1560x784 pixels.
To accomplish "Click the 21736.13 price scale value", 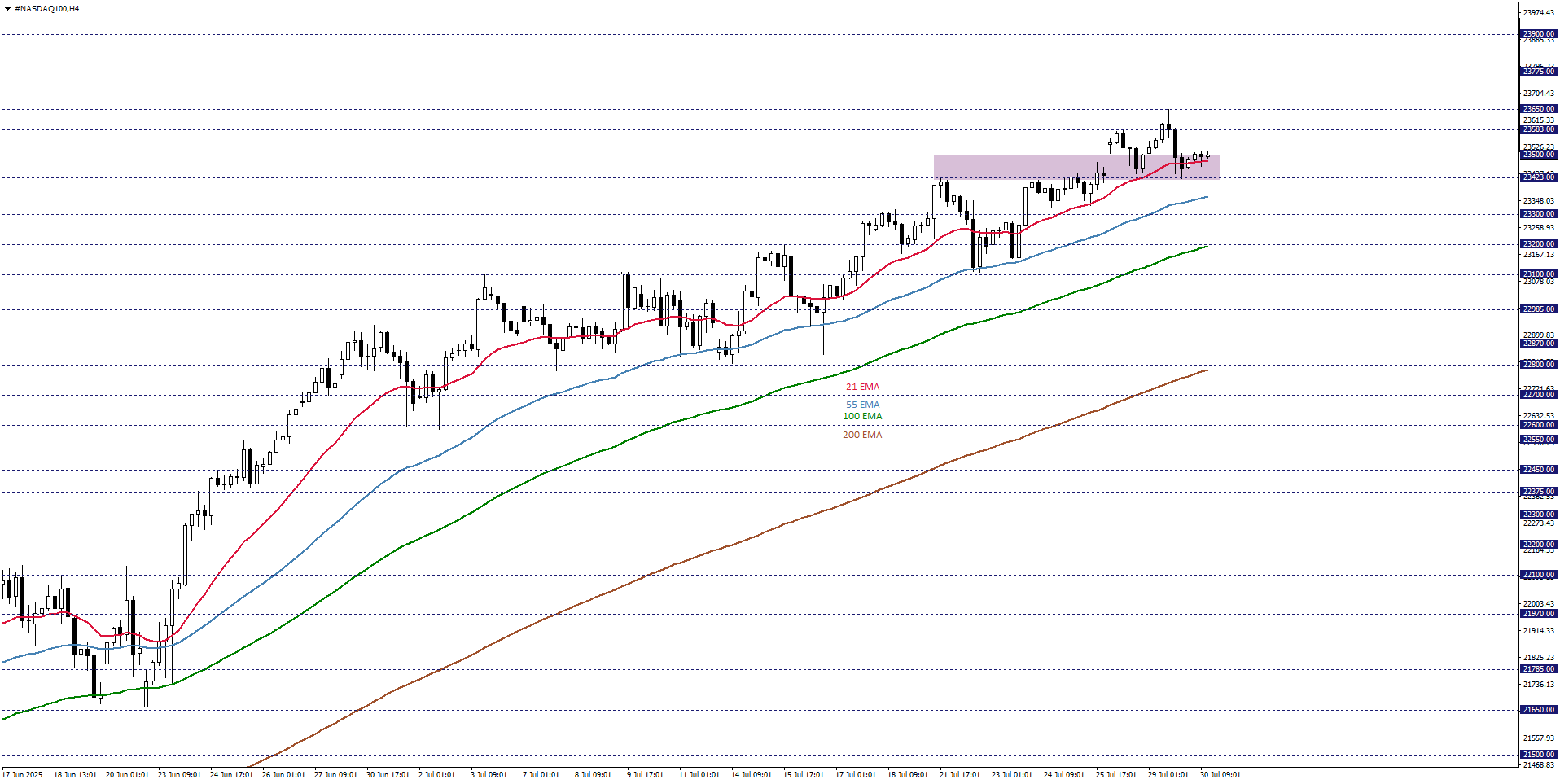I will [x=1539, y=685].
